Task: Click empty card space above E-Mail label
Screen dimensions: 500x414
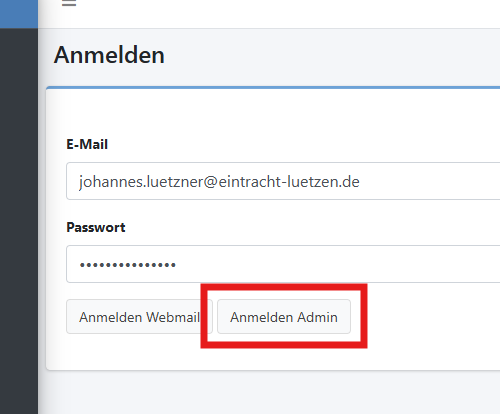Action: pyautogui.click(x=273, y=113)
